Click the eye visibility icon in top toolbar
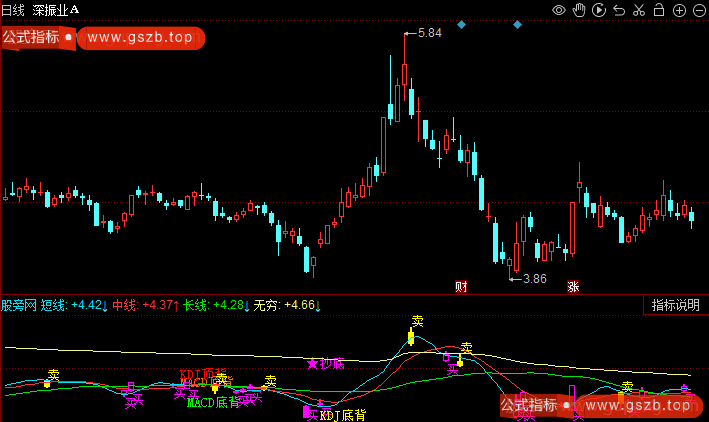 coord(560,11)
